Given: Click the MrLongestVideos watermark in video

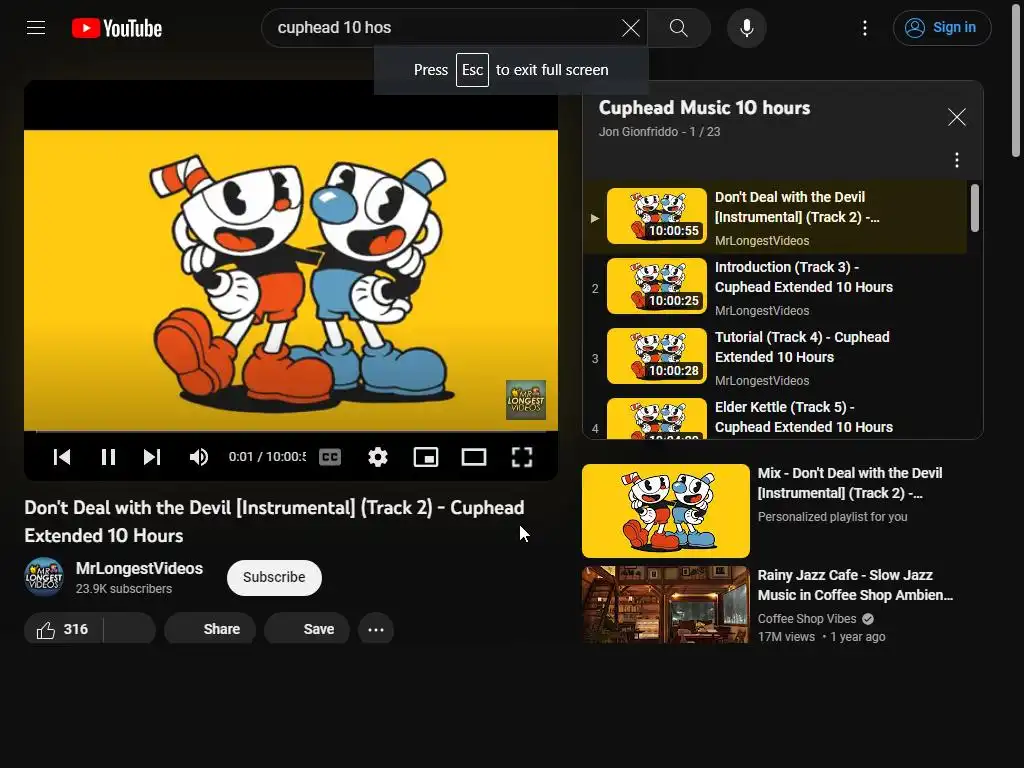Looking at the screenshot, I should click(526, 400).
